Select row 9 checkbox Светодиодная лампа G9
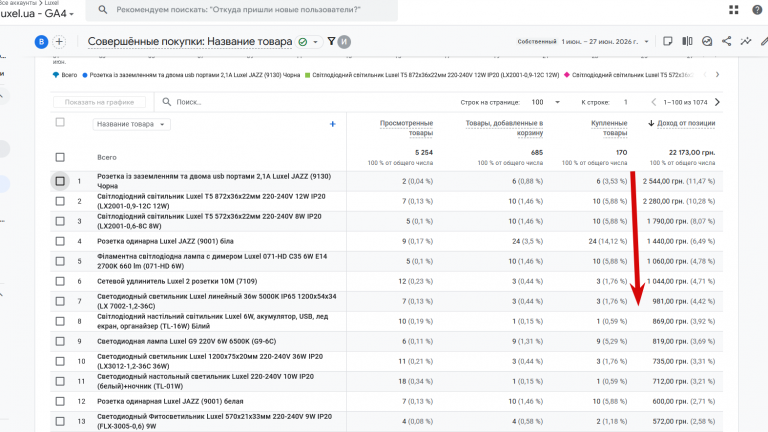The width and height of the screenshot is (768, 432). (x=60, y=341)
